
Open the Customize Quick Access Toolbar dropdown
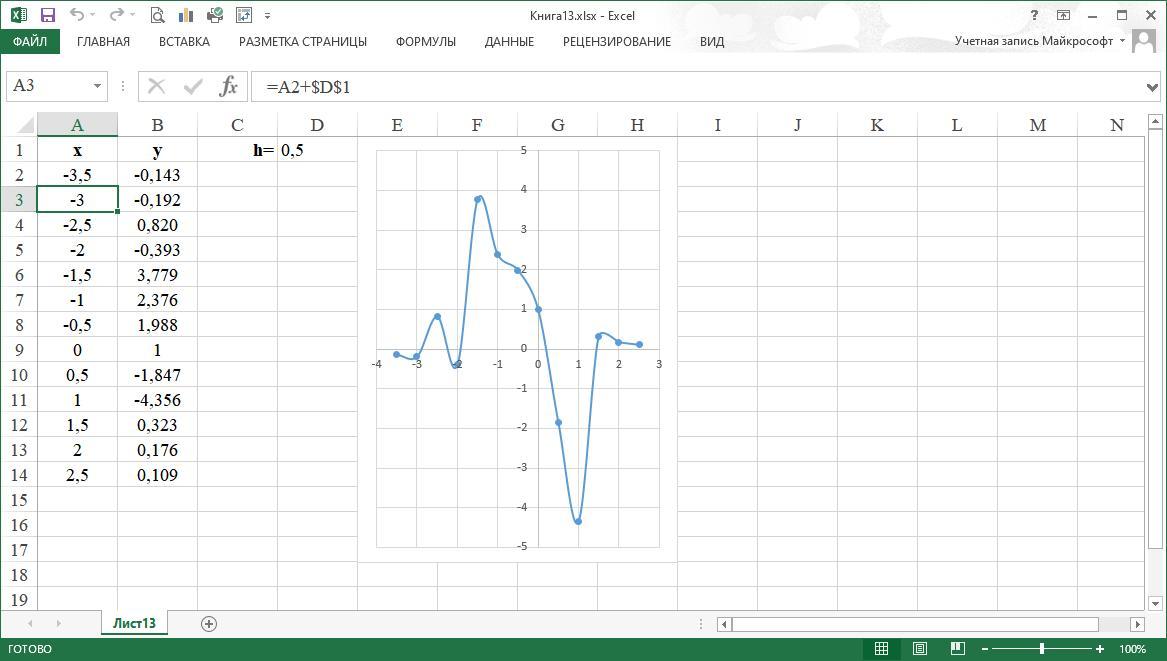(x=268, y=16)
